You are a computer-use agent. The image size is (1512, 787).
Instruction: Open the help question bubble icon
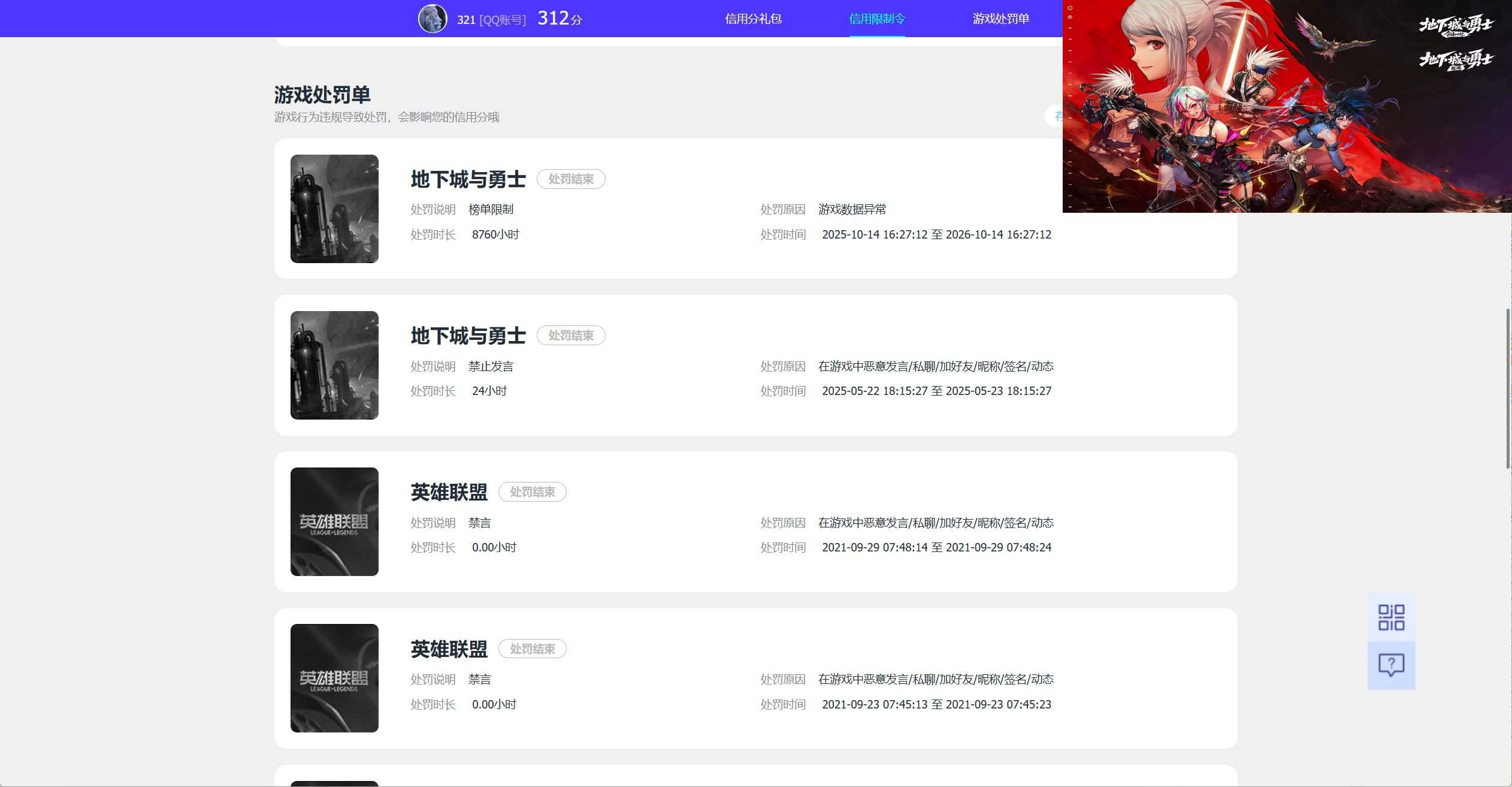1391,665
